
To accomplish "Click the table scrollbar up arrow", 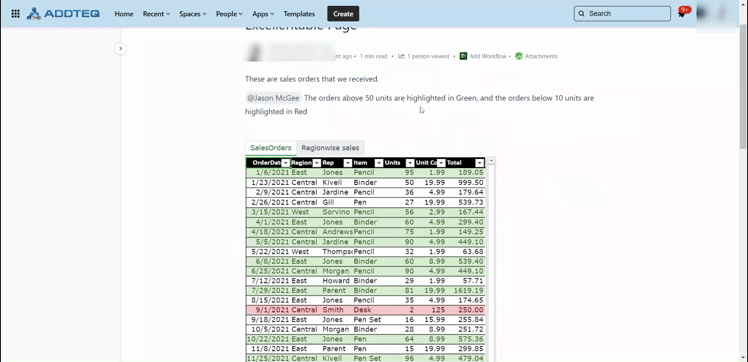I will click(x=491, y=161).
